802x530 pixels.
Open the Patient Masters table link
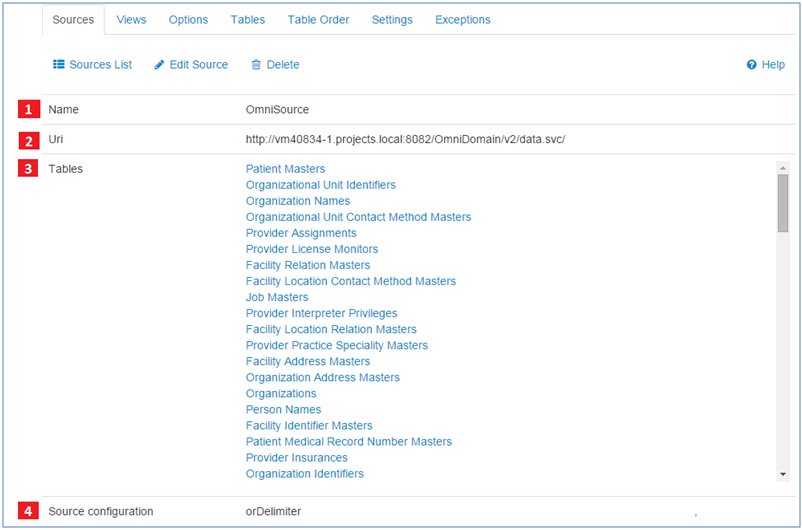point(285,169)
